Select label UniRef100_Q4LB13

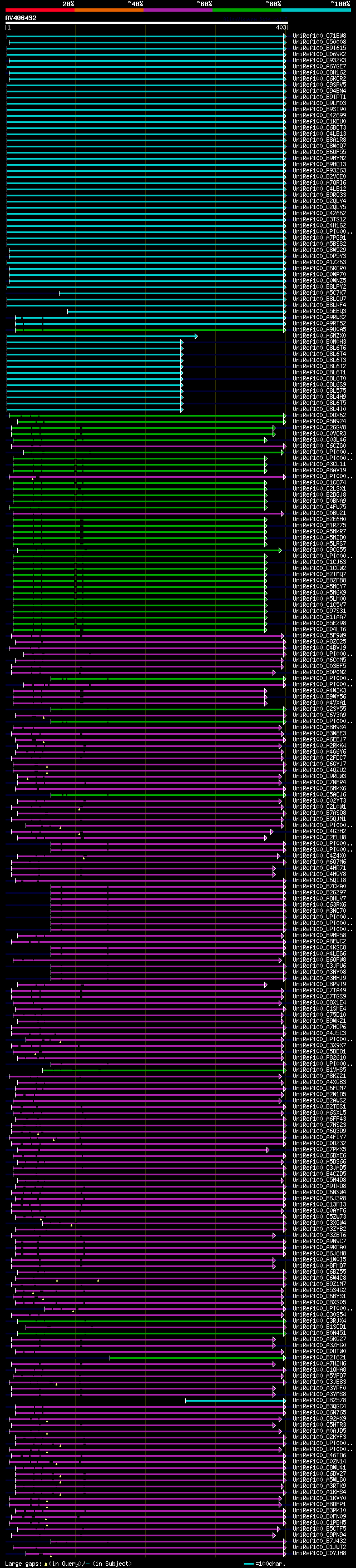click(319, 134)
